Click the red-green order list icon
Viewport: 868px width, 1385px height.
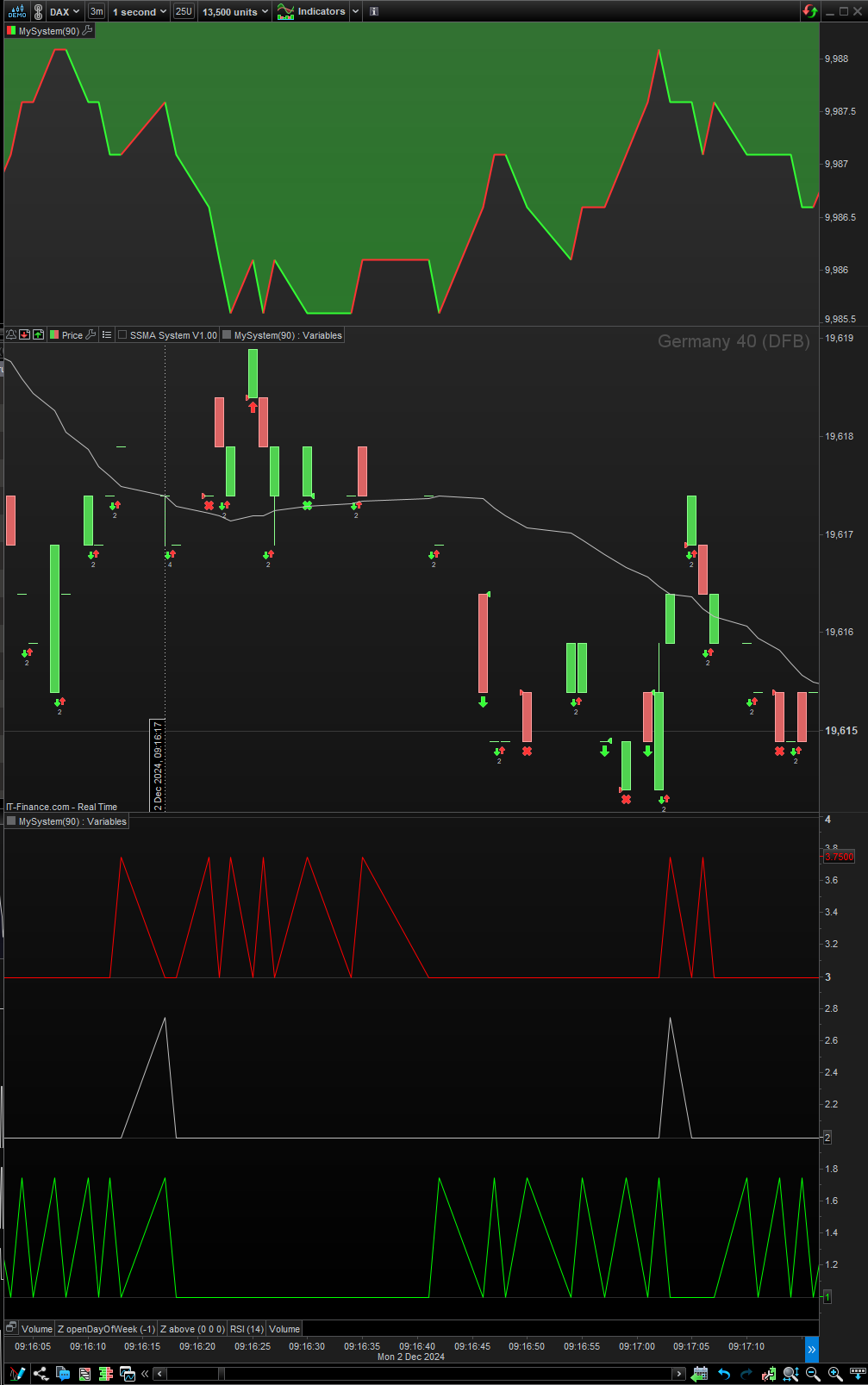84,1374
